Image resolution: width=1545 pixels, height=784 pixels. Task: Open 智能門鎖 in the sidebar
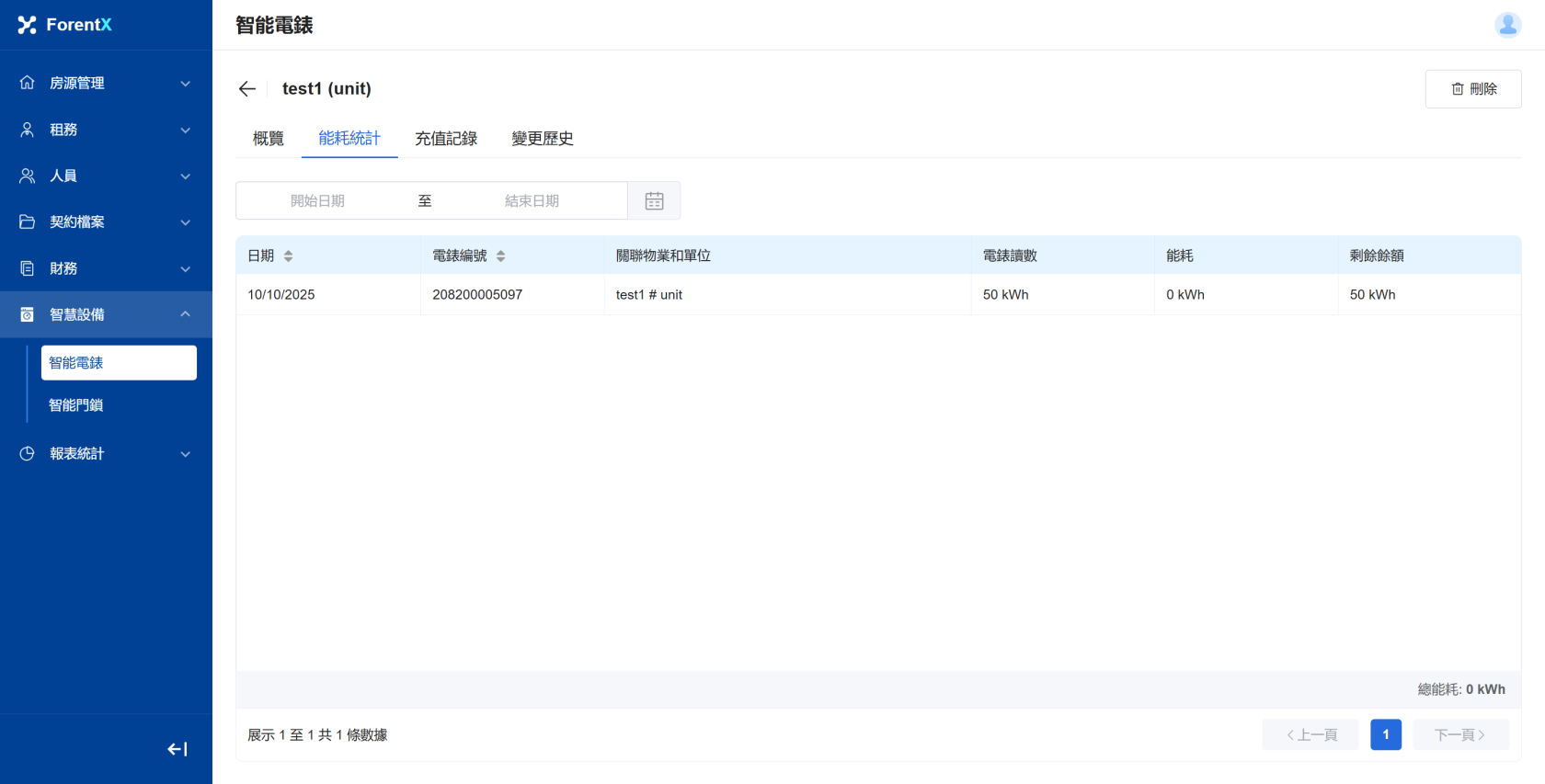(76, 405)
